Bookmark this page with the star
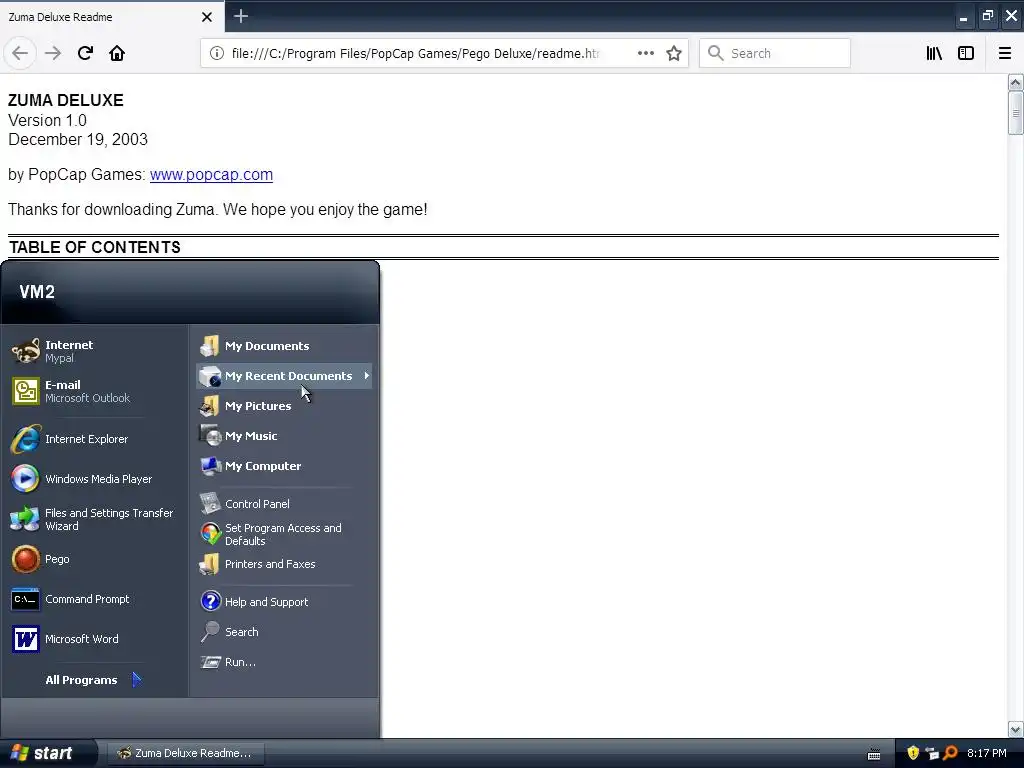The image size is (1024, 768). point(674,53)
